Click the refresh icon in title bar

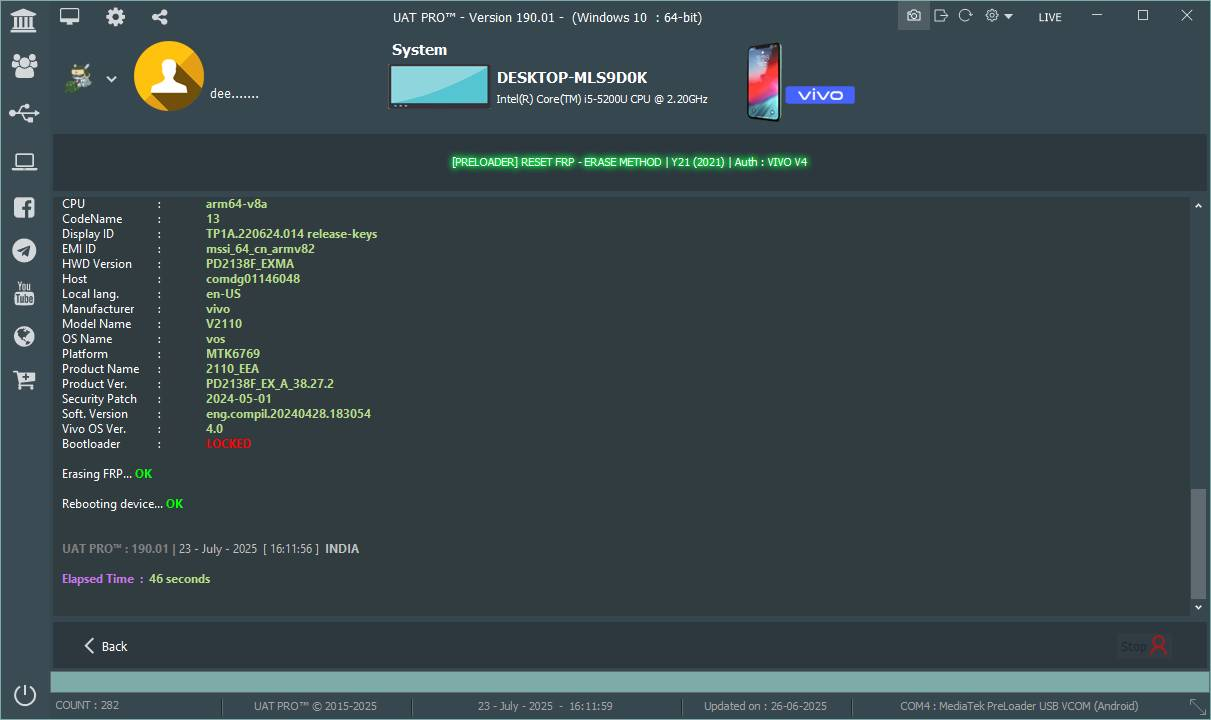pos(965,16)
